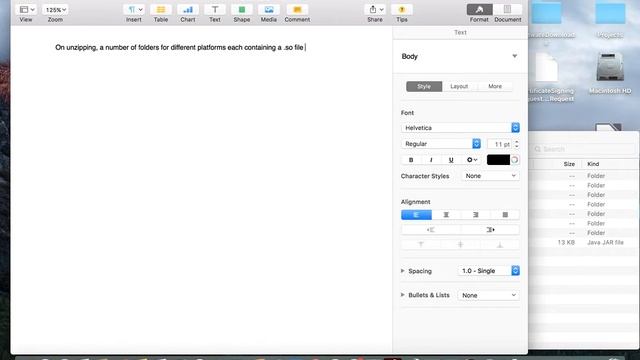
Task: Add a Comment from the toolbar
Action: (297, 9)
